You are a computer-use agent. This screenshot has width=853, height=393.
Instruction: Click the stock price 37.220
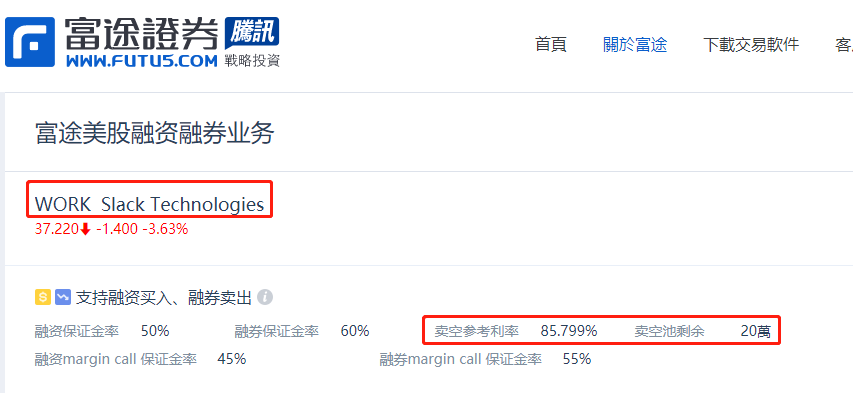[x=57, y=230]
